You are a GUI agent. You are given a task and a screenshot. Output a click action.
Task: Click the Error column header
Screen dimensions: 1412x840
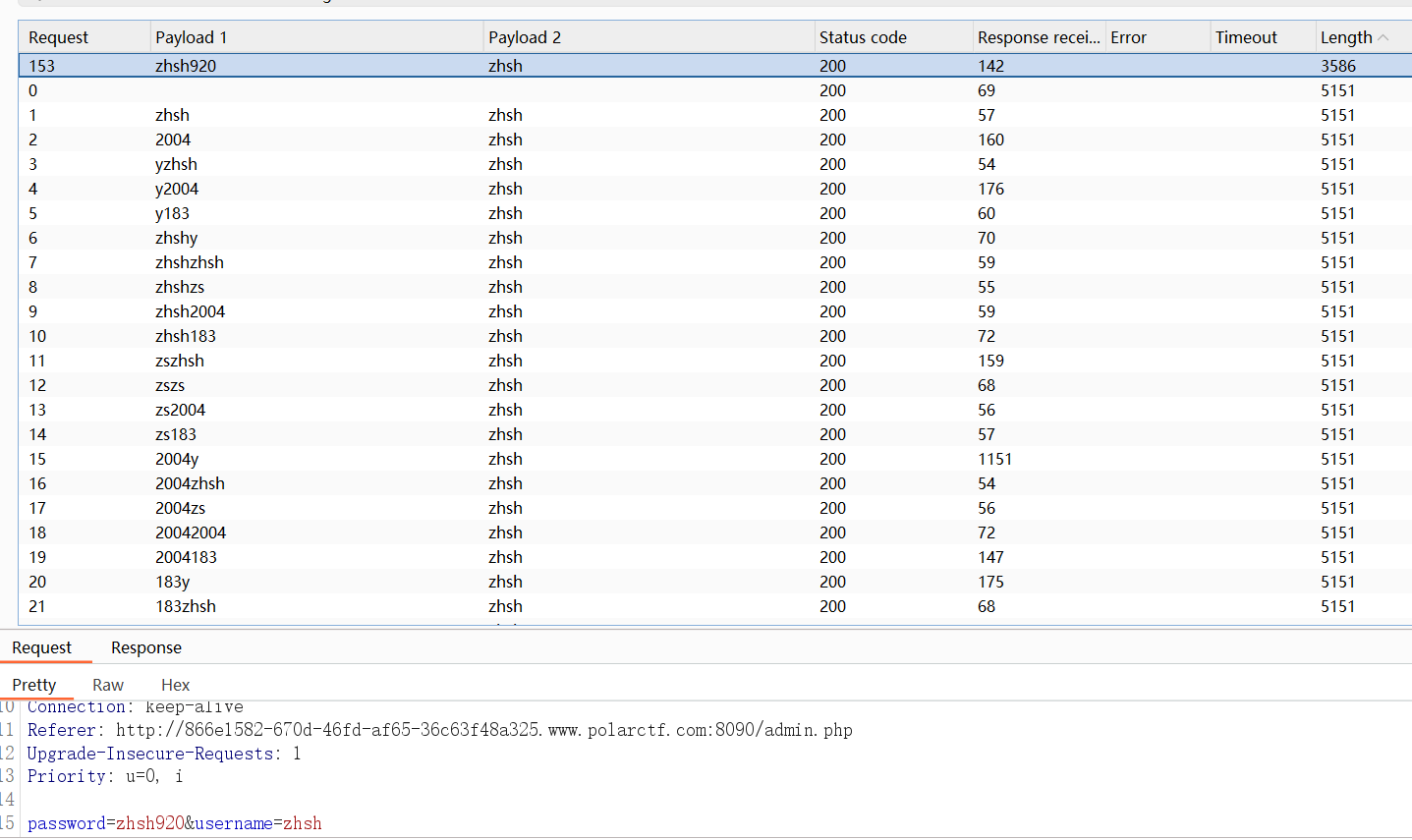1128,37
